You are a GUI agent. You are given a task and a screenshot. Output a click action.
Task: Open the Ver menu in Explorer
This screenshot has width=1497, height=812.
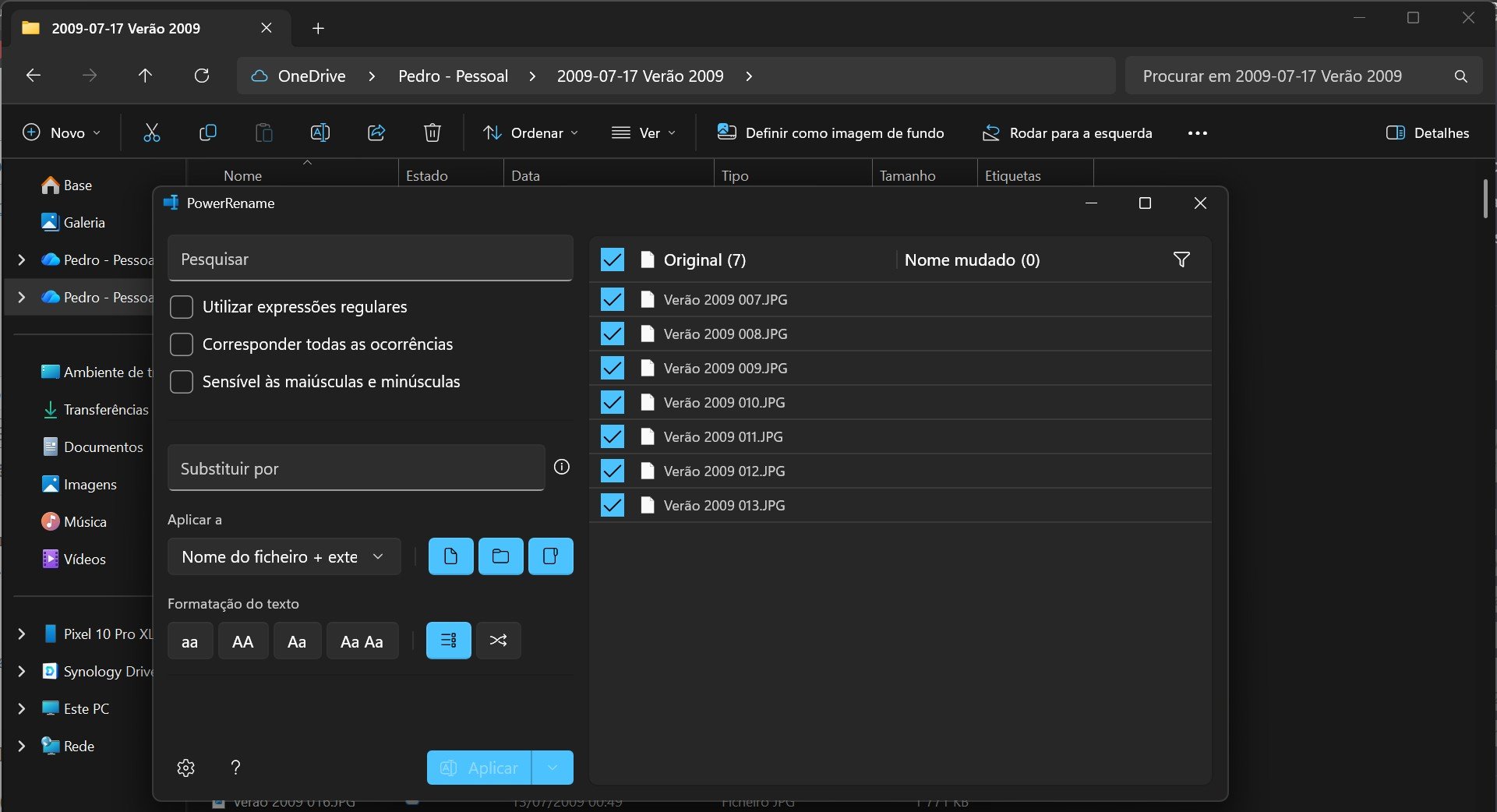644,133
